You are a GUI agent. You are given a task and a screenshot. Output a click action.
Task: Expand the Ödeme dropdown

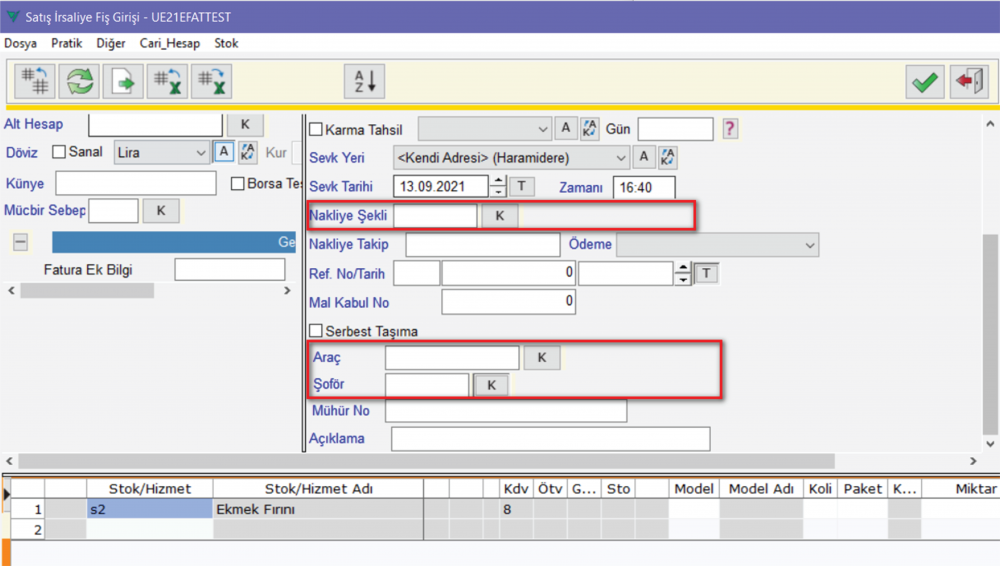point(809,245)
